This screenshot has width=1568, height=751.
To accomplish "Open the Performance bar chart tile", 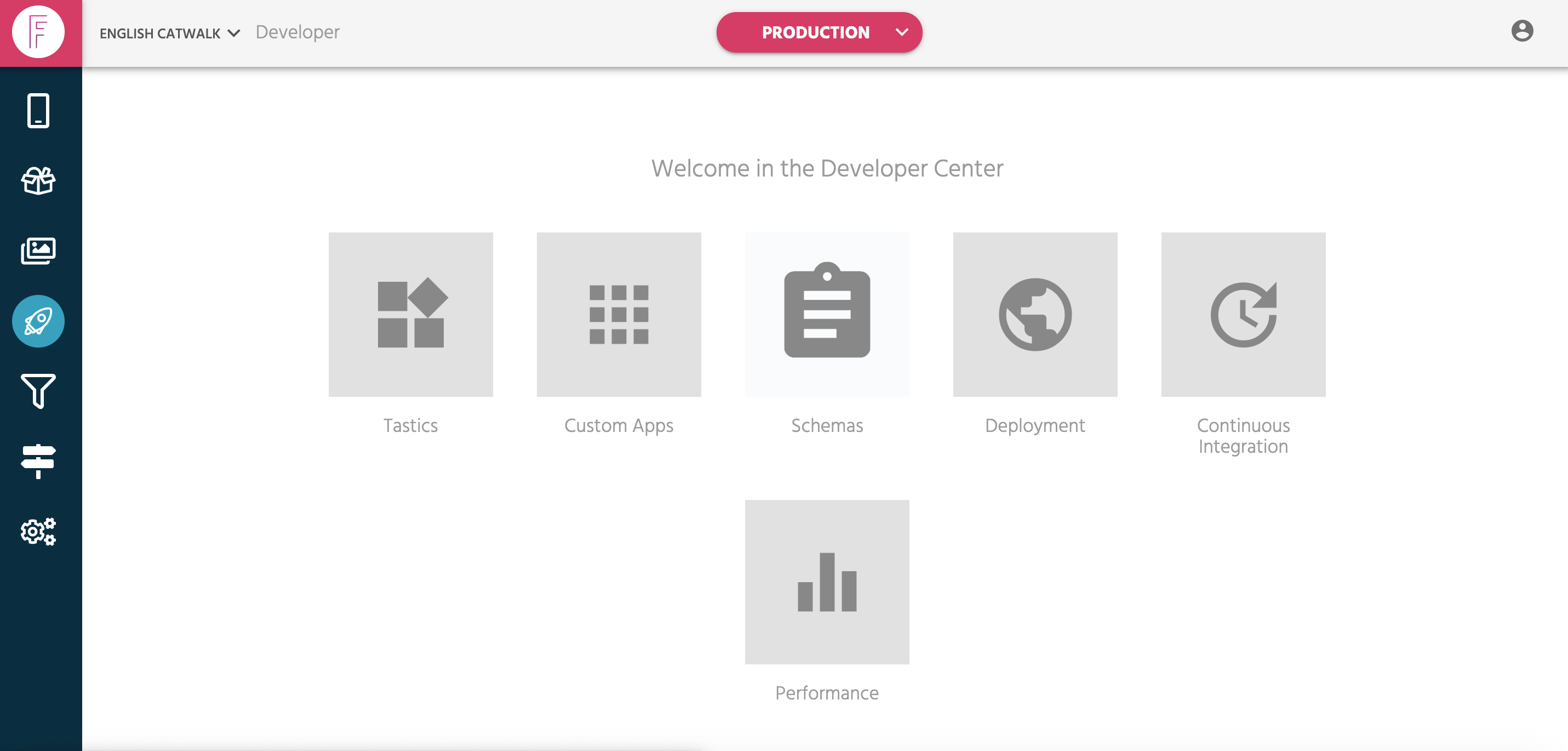I will [x=827, y=582].
